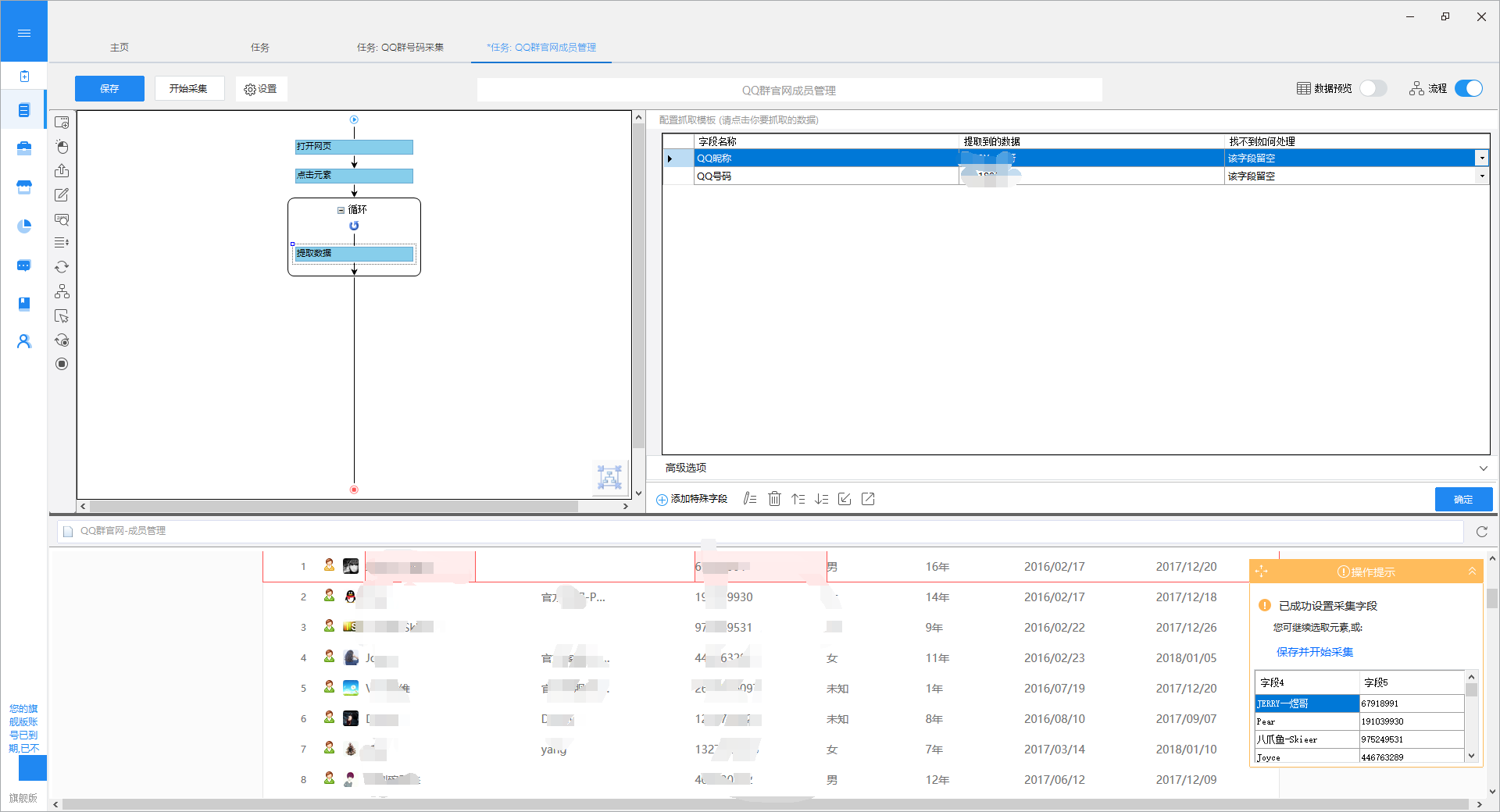Open the user account icon in the sidebar
This screenshot has width=1500, height=812.
[x=24, y=341]
